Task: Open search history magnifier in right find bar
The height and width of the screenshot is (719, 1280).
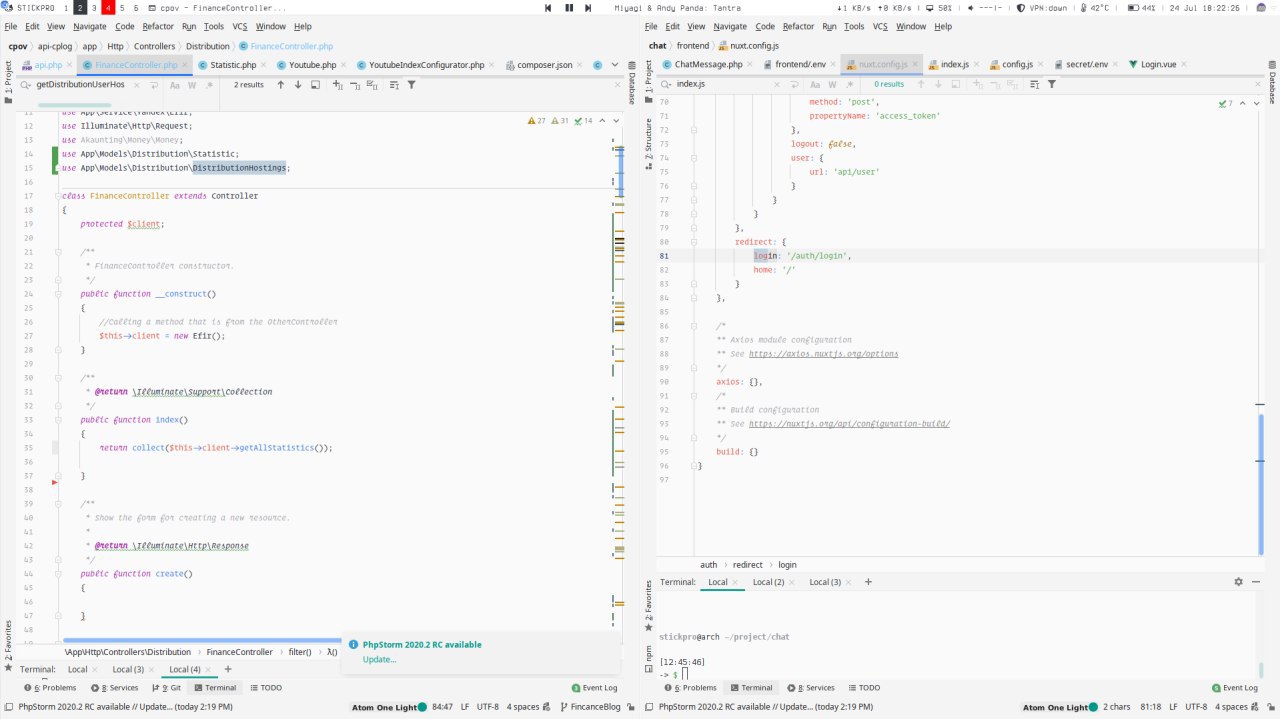Action: (665, 84)
